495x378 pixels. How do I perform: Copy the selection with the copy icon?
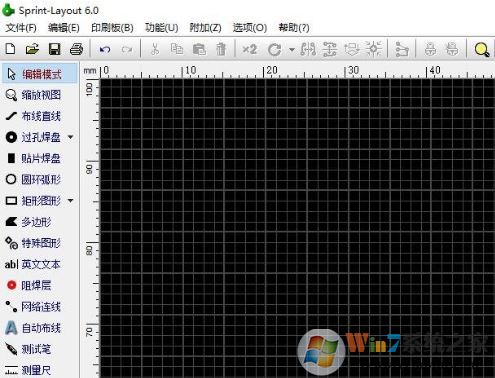point(177,49)
